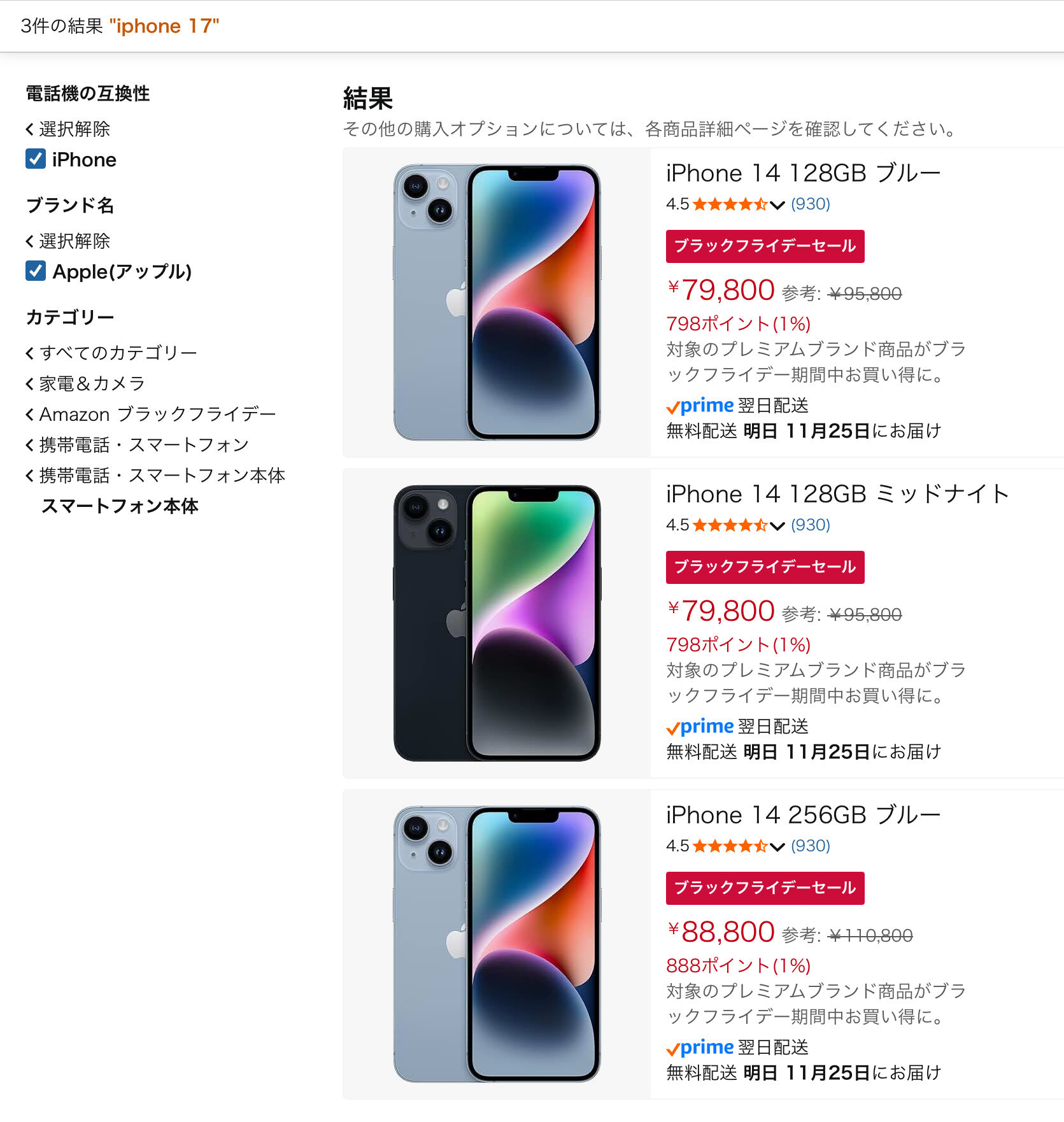Viewport: 1064px width, 1122px height.
Task: Click the prime logo on iPhone 14 256GB
Action: click(700, 1047)
